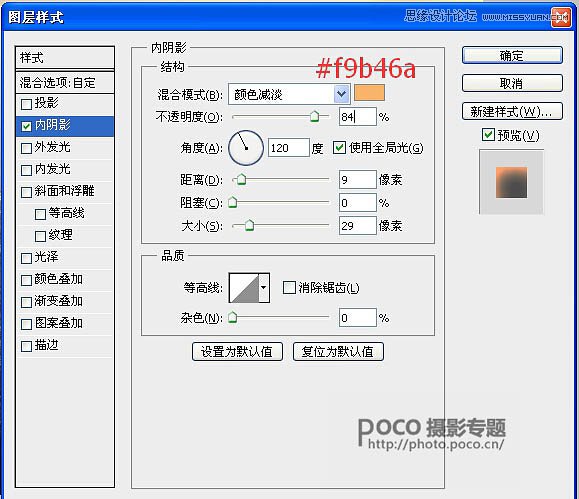
Task: Click the 大小 size slider handle
Action: tap(250, 225)
